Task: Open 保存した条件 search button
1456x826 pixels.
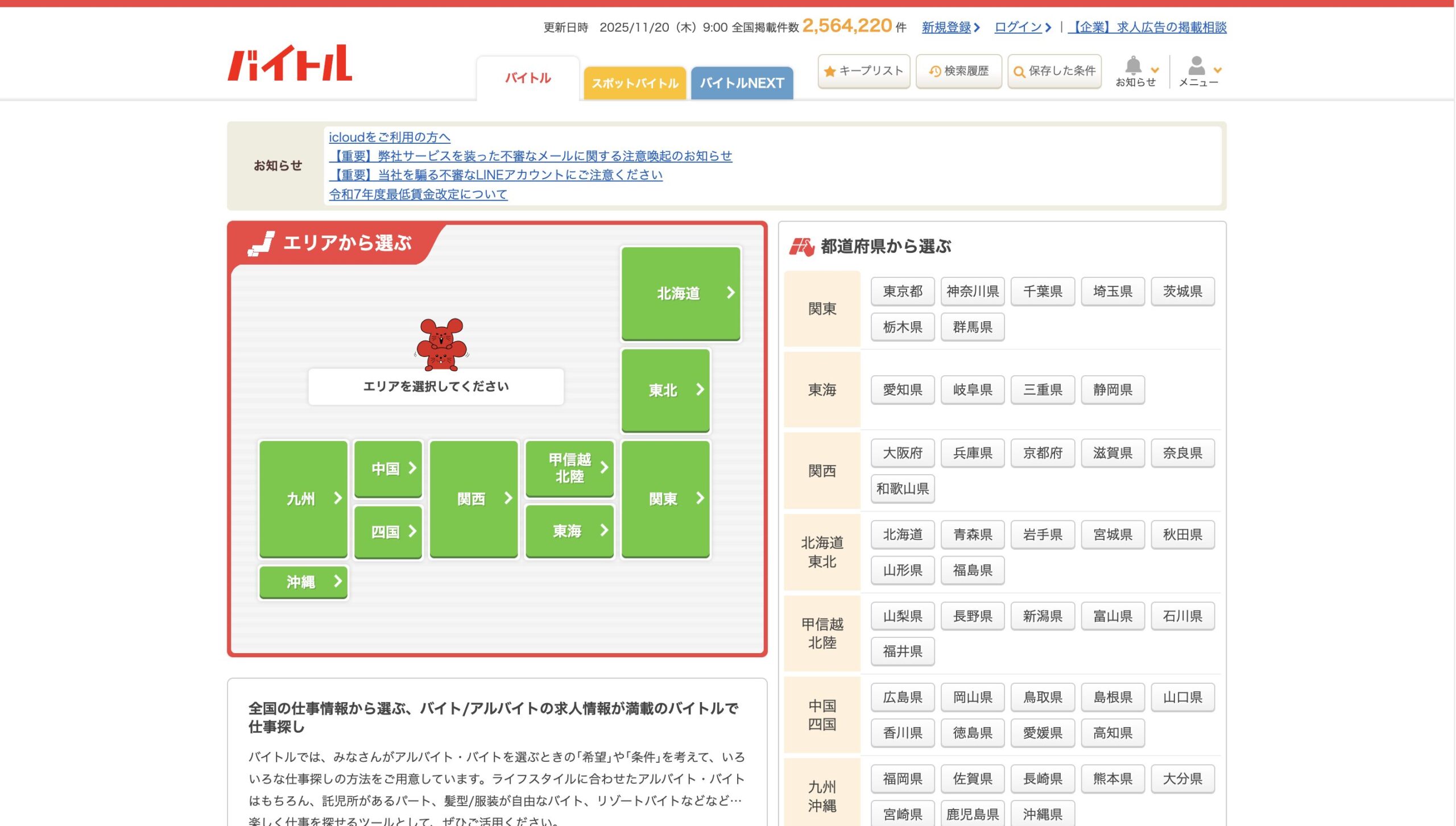Action: tap(1054, 71)
